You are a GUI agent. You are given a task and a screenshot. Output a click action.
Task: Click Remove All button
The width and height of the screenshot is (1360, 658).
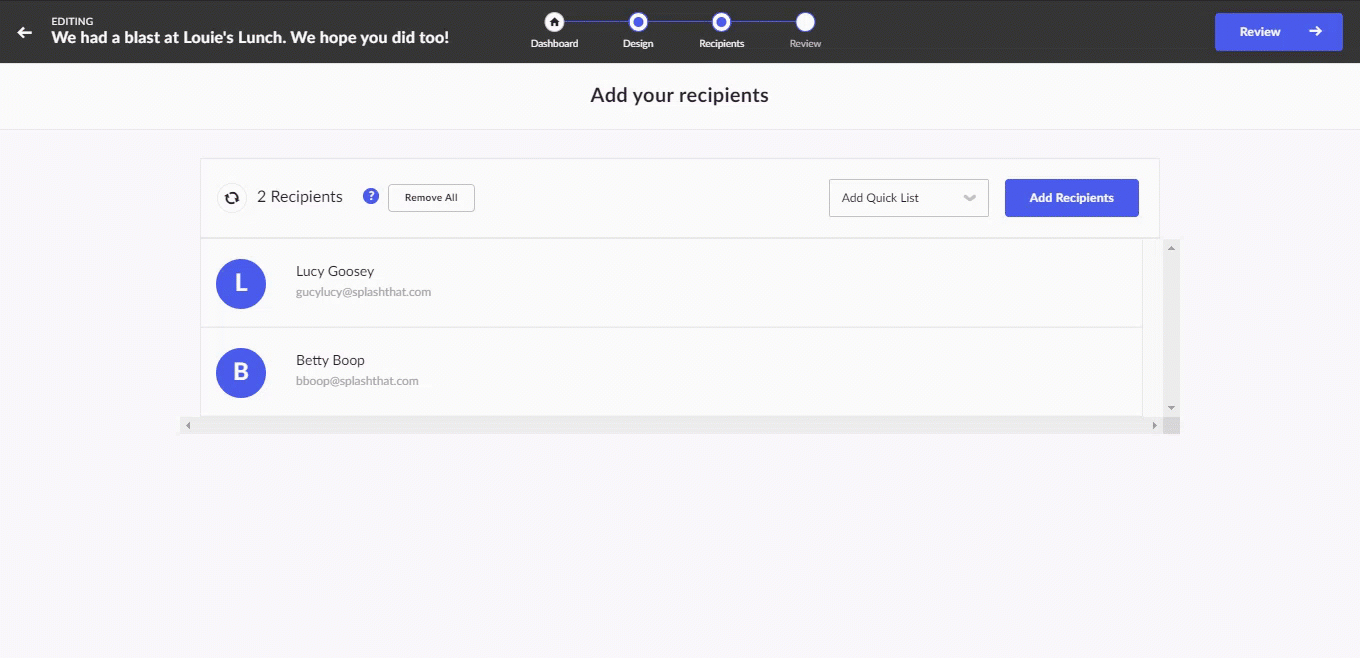(x=431, y=198)
